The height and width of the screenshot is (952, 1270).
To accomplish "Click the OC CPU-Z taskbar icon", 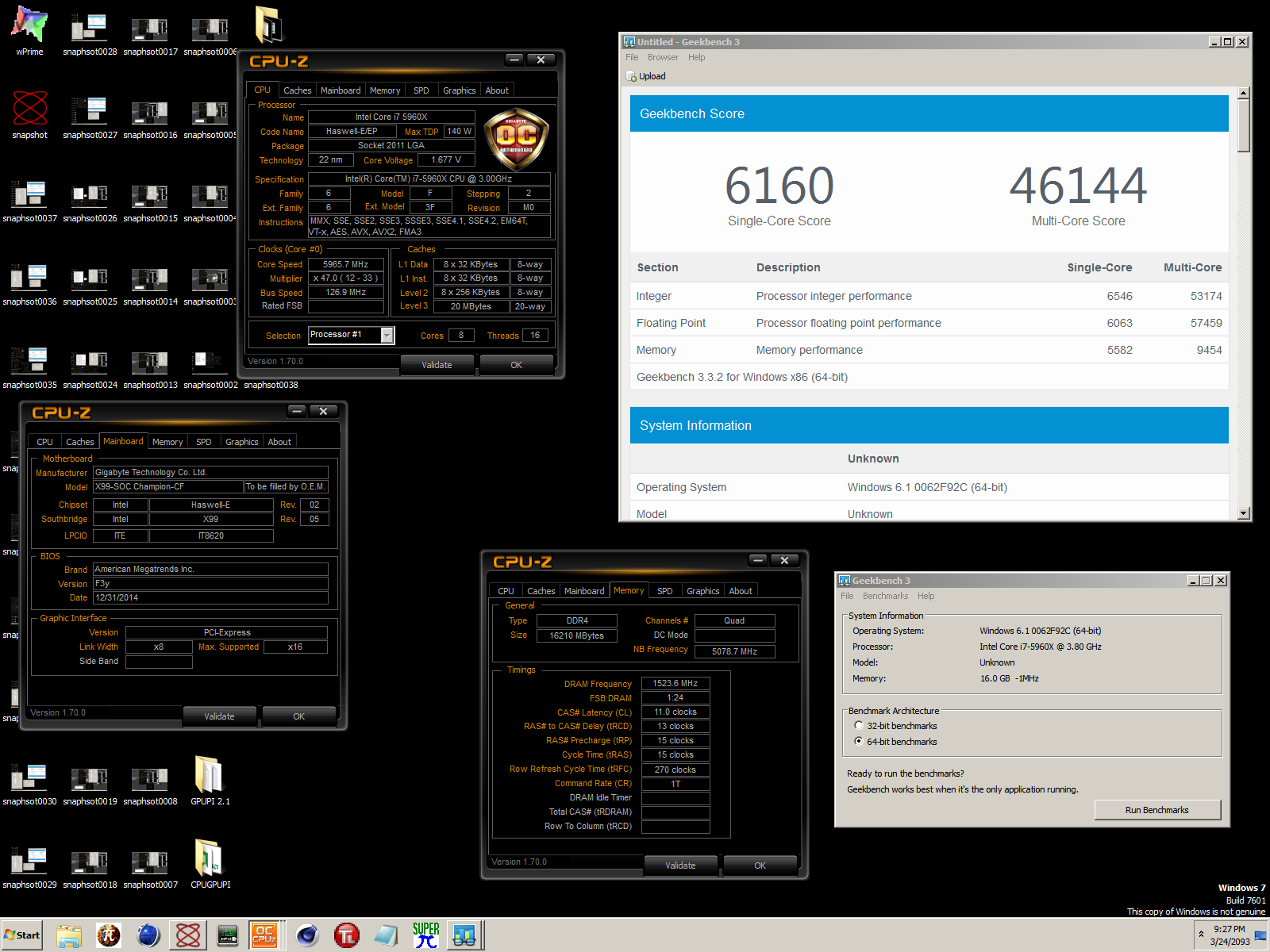I will pyautogui.click(x=264, y=936).
